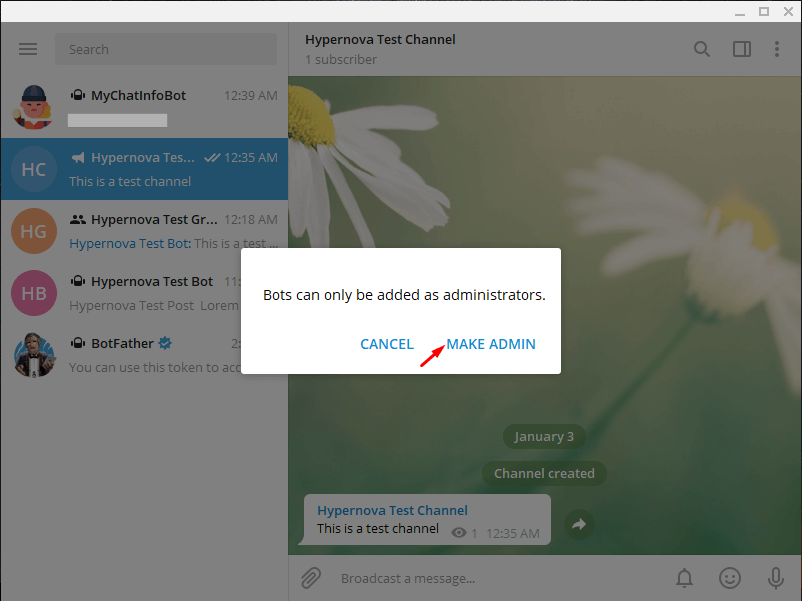Click the BotFather avatar thumbnail
The height and width of the screenshot is (601, 802).
coord(34,355)
